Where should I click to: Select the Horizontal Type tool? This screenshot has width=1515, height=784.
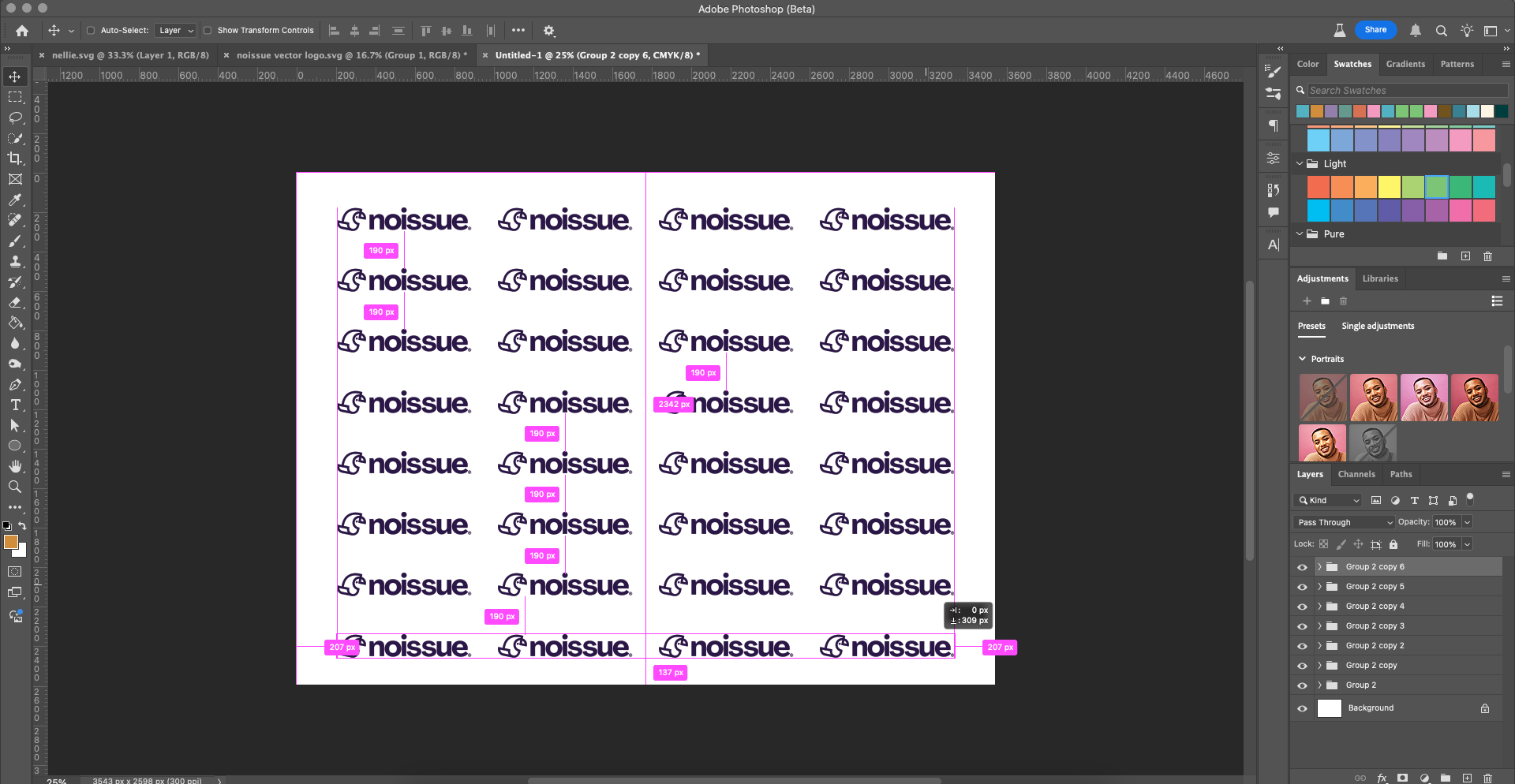[15, 405]
